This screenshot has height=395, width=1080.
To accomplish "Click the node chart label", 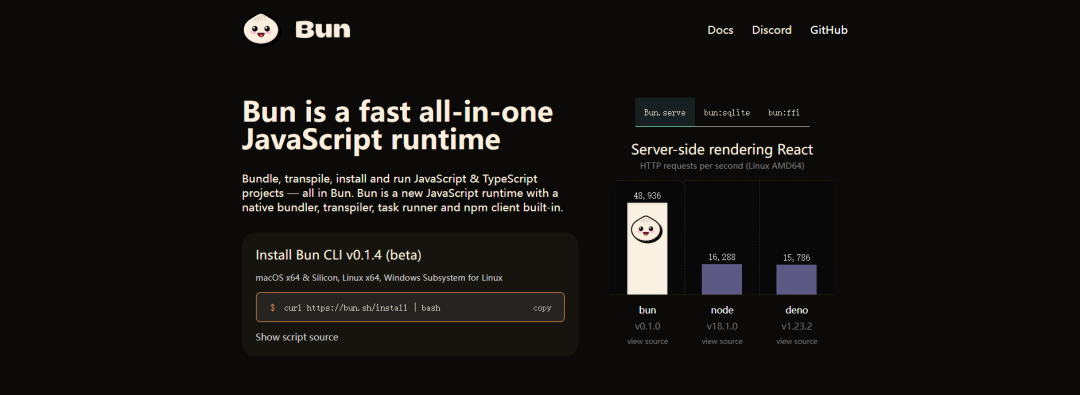I will click(x=722, y=310).
